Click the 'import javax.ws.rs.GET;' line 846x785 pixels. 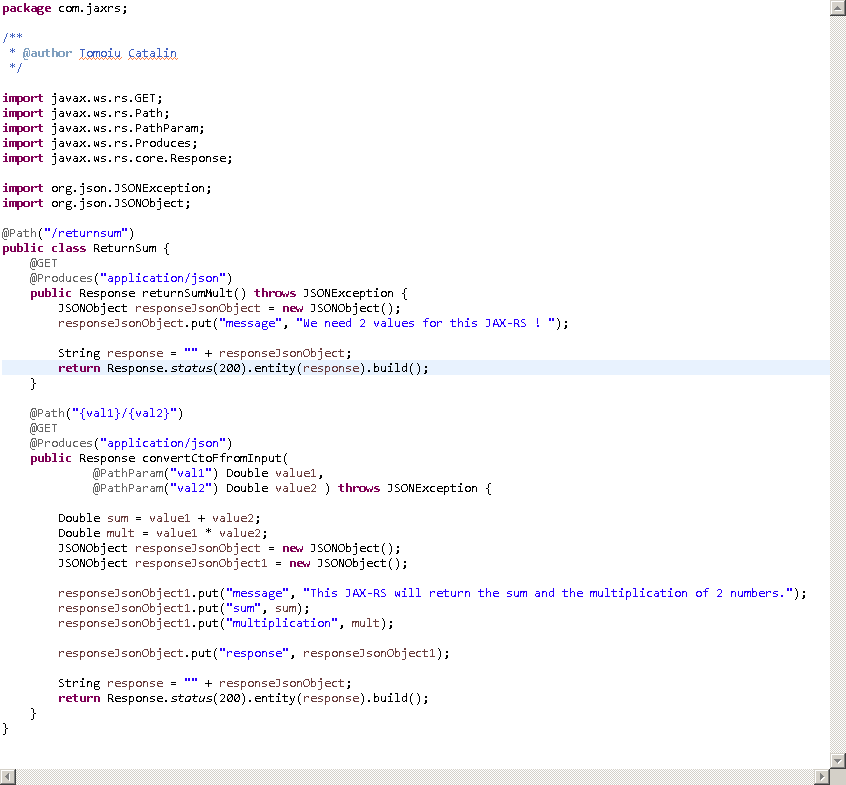(x=82, y=98)
